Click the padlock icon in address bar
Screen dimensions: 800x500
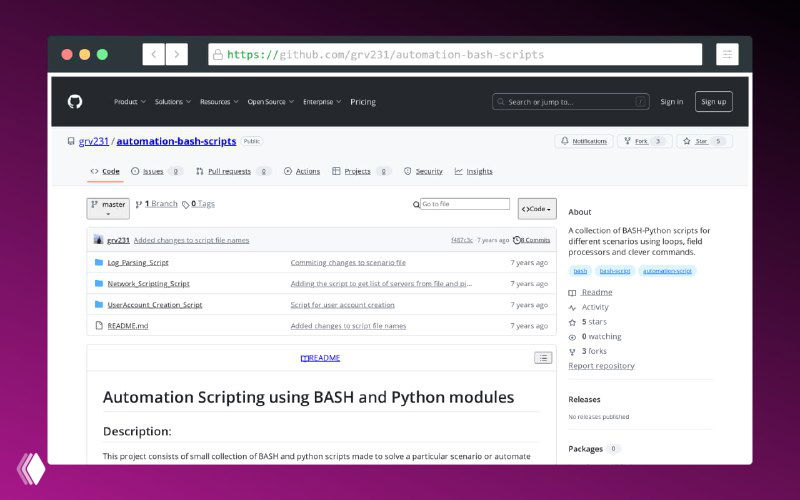pos(218,54)
